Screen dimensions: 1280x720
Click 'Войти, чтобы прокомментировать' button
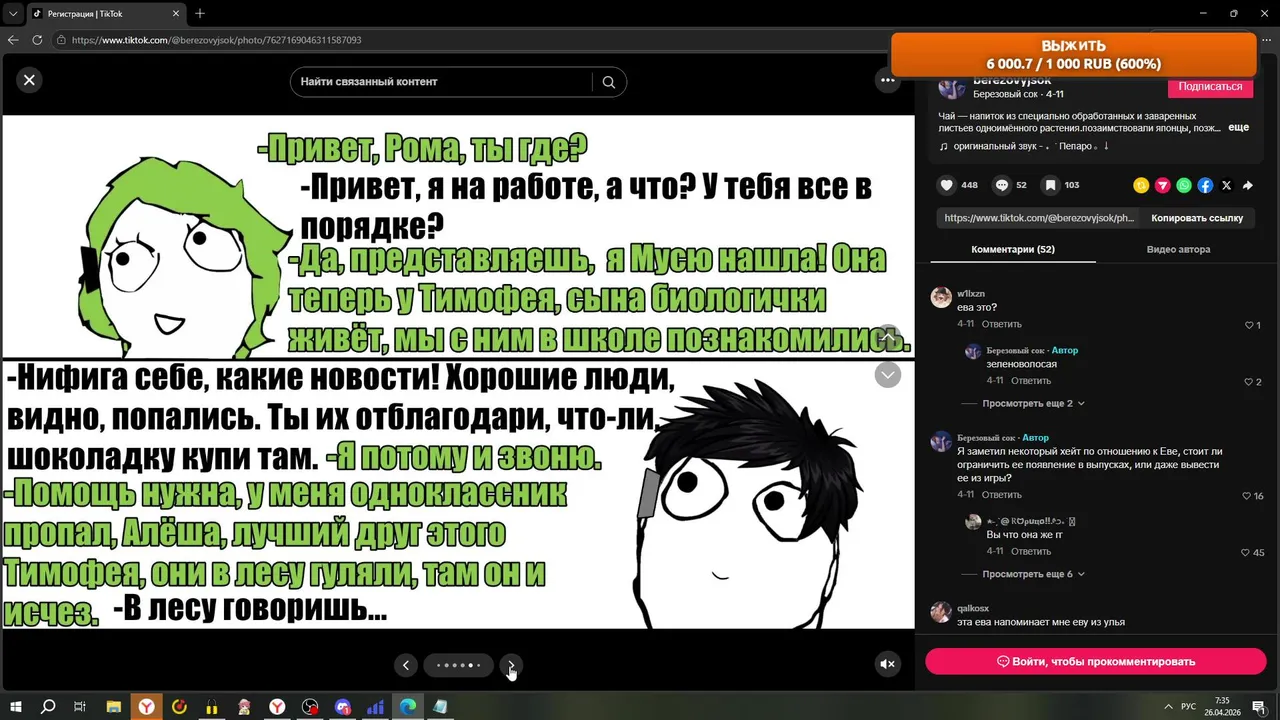[1095, 661]
